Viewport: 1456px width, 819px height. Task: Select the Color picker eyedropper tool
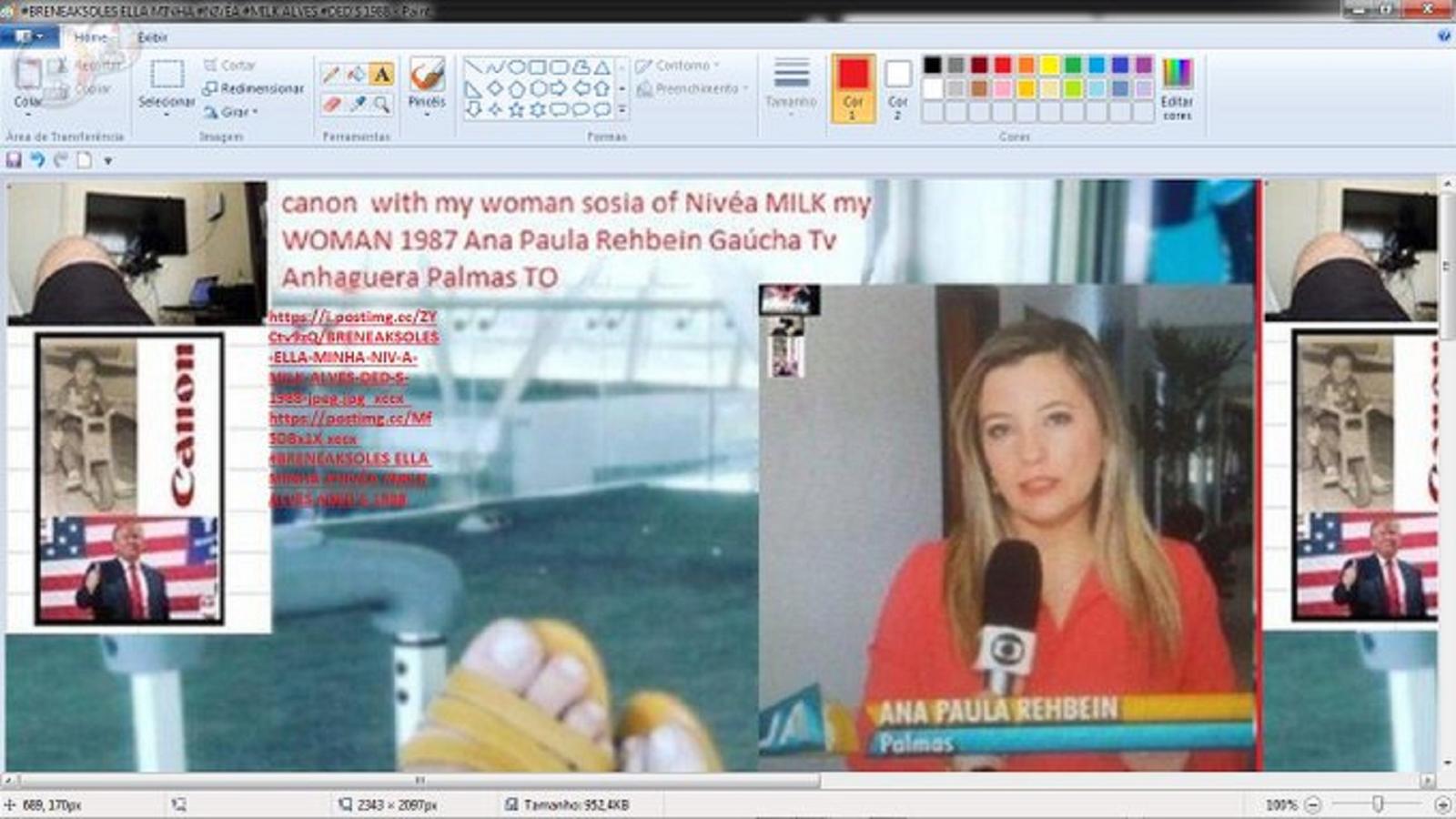357,105
